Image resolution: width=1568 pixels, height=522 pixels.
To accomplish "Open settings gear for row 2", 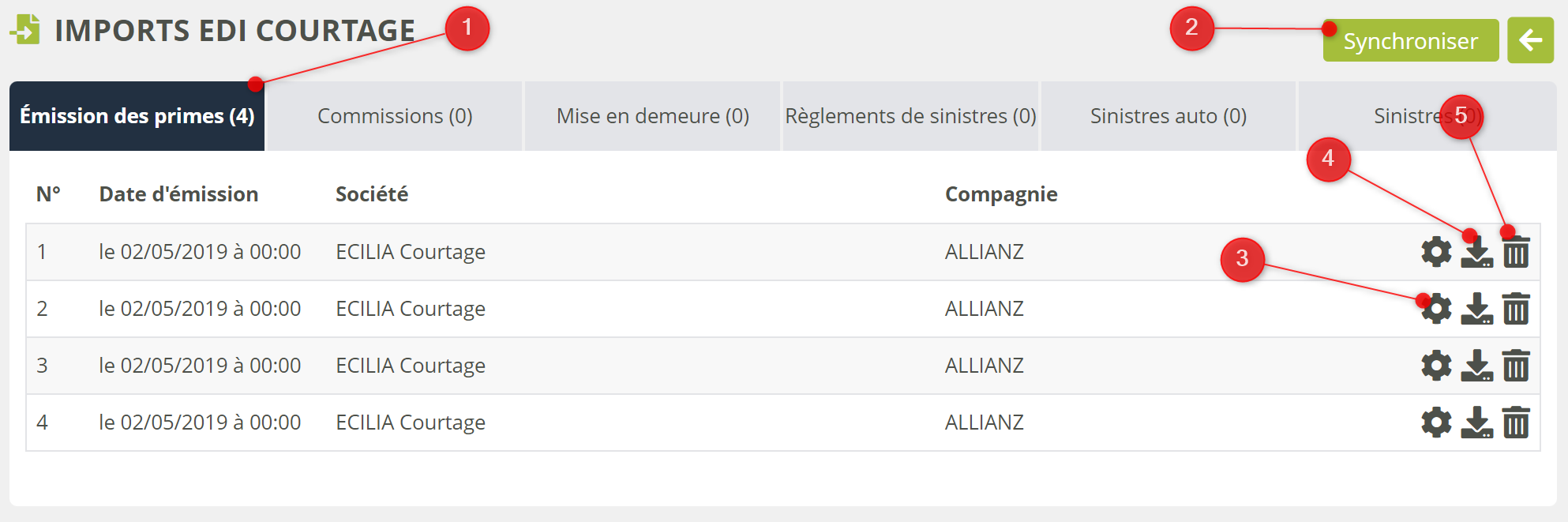I will coord(1436,309).
